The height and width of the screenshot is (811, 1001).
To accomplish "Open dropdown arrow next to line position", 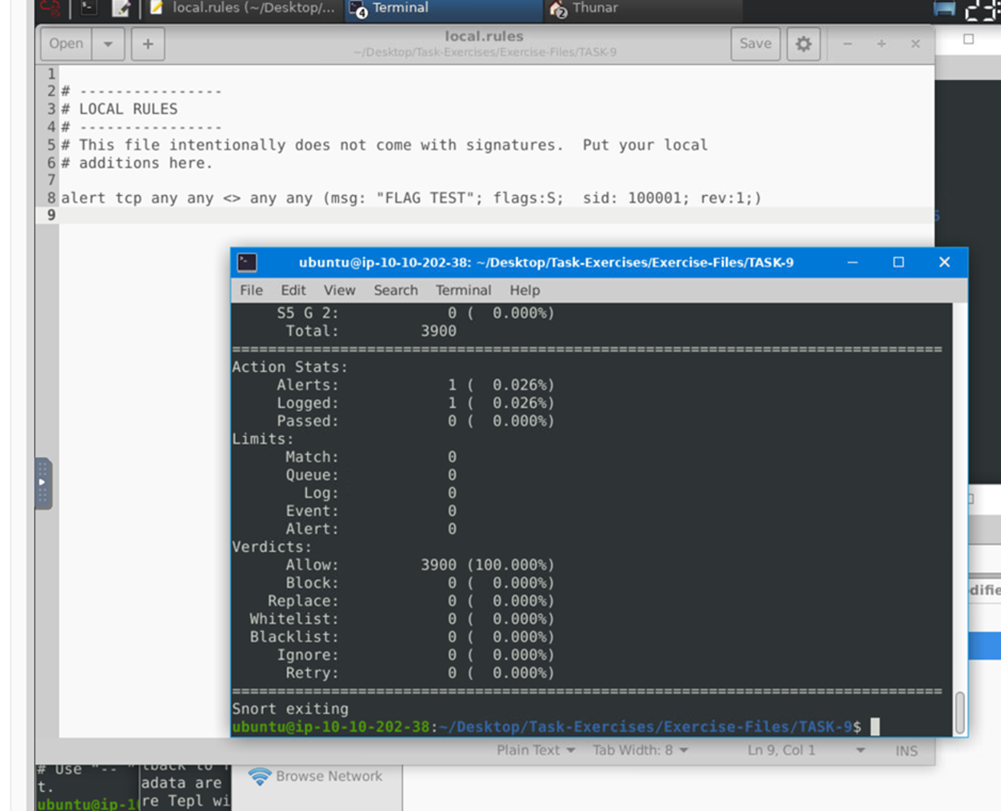I will [x=861, y=750].
